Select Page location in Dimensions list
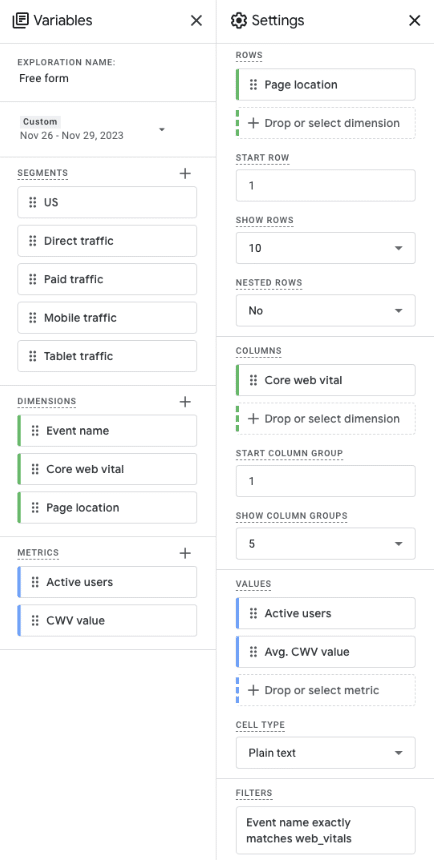The image size is (437, 867). pyautogui.click(x=107, y=508)
